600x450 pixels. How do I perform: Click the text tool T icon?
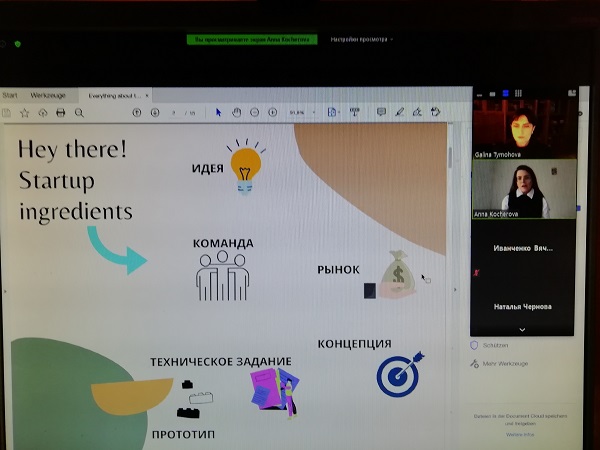coord(355,112)
